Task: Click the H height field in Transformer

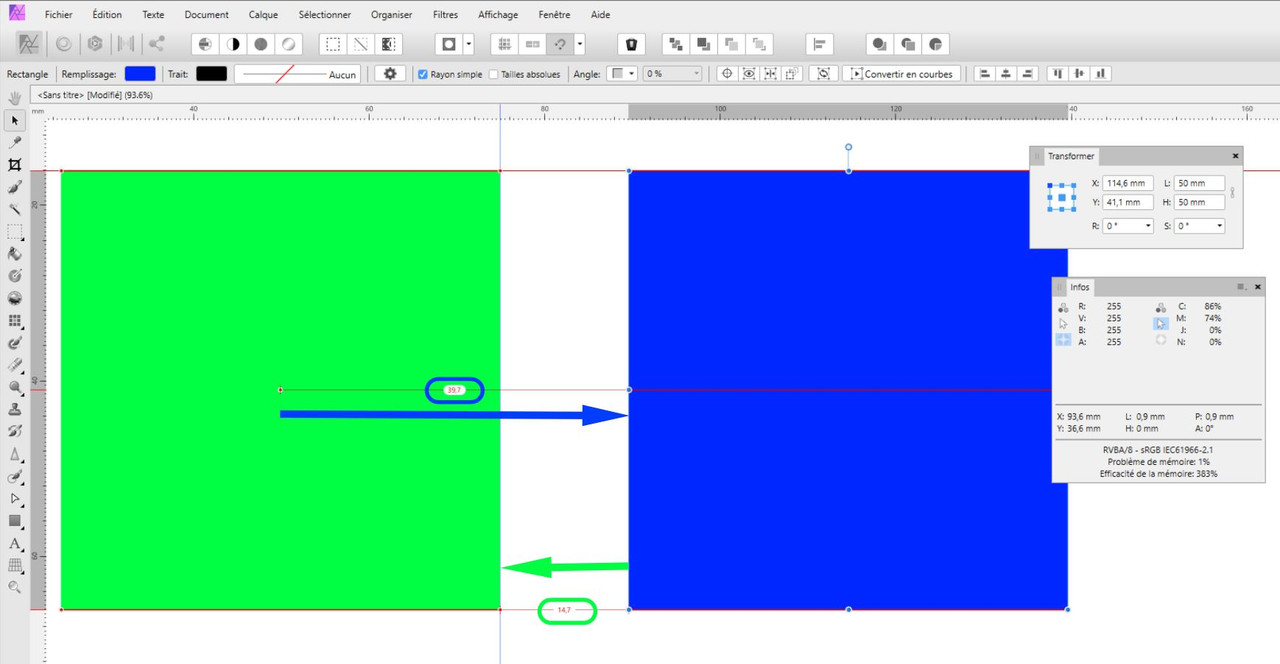Action: point(1199,202)
